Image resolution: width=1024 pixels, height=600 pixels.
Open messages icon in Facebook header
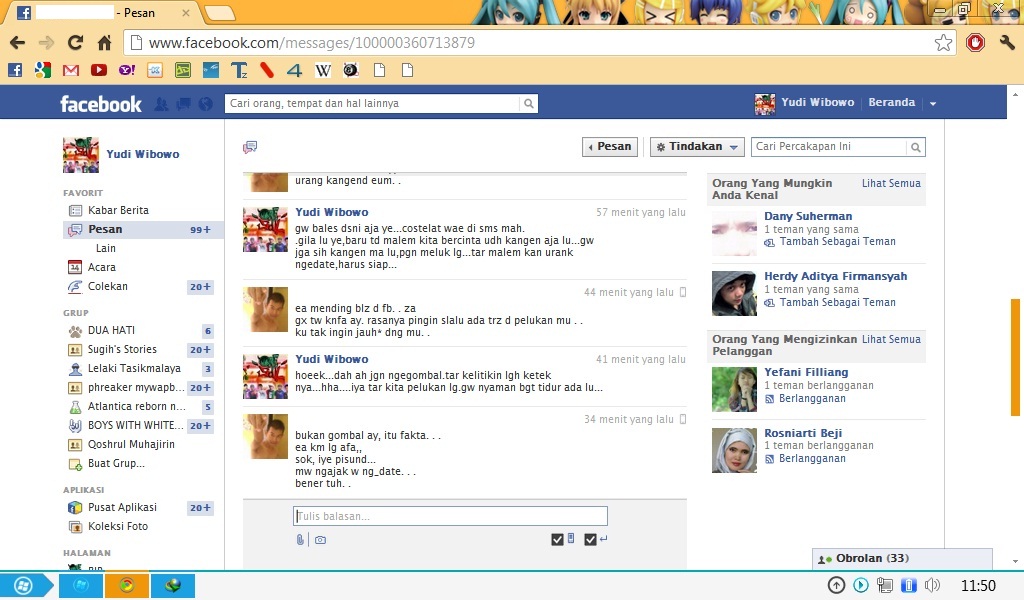tap(184, 104)
